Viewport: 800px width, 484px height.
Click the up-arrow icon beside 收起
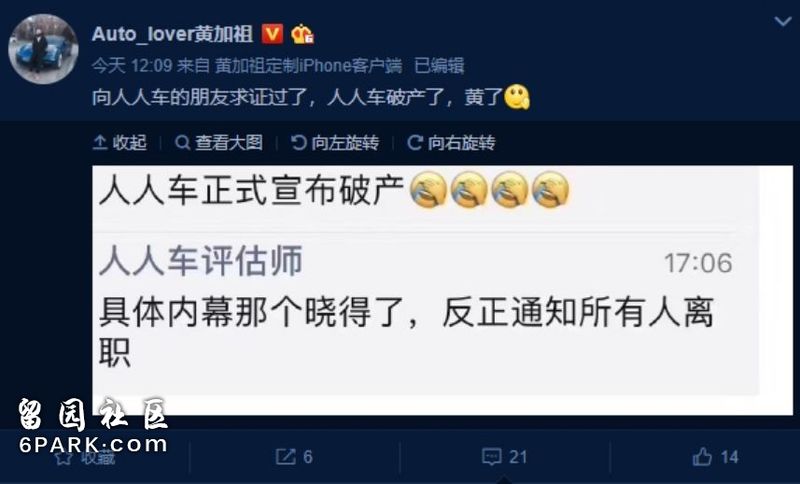click(100, 143)
